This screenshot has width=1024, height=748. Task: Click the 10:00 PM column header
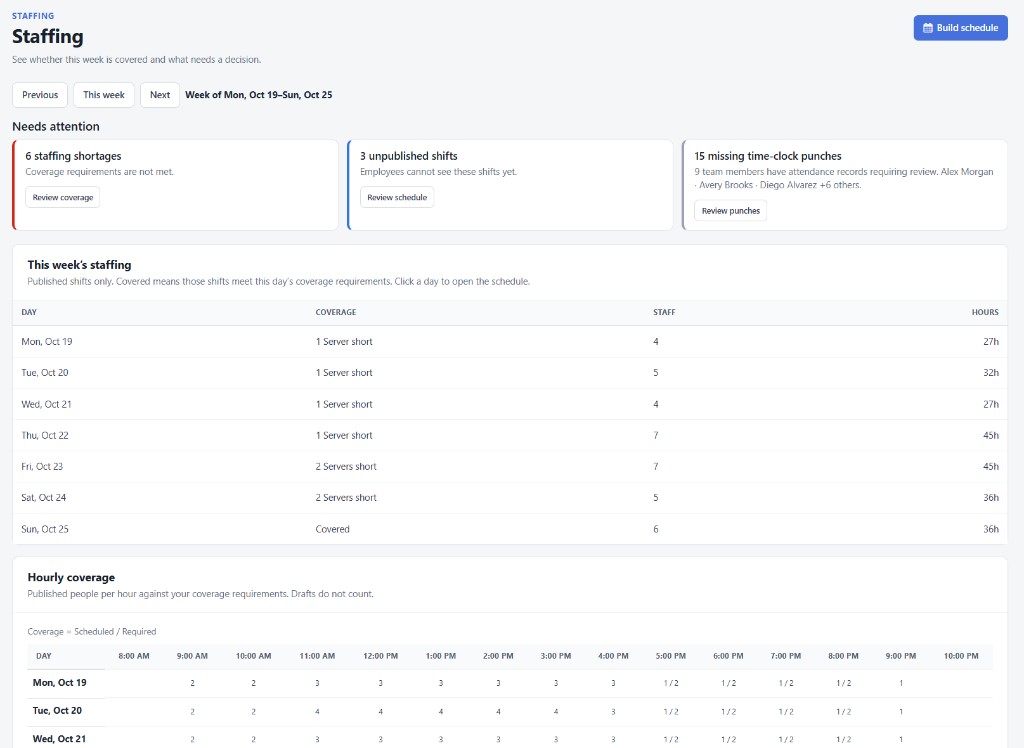pos(961,656)
